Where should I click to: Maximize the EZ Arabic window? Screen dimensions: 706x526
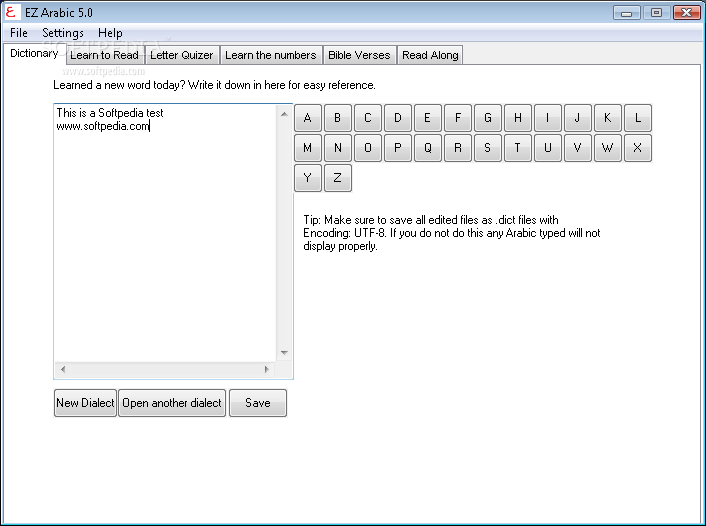[656, 13]
